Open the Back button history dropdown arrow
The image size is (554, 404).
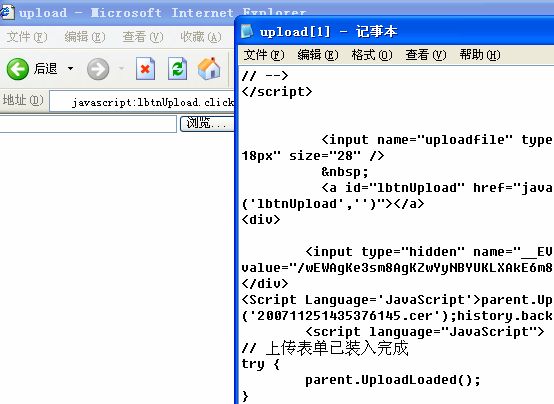[70, 69]
